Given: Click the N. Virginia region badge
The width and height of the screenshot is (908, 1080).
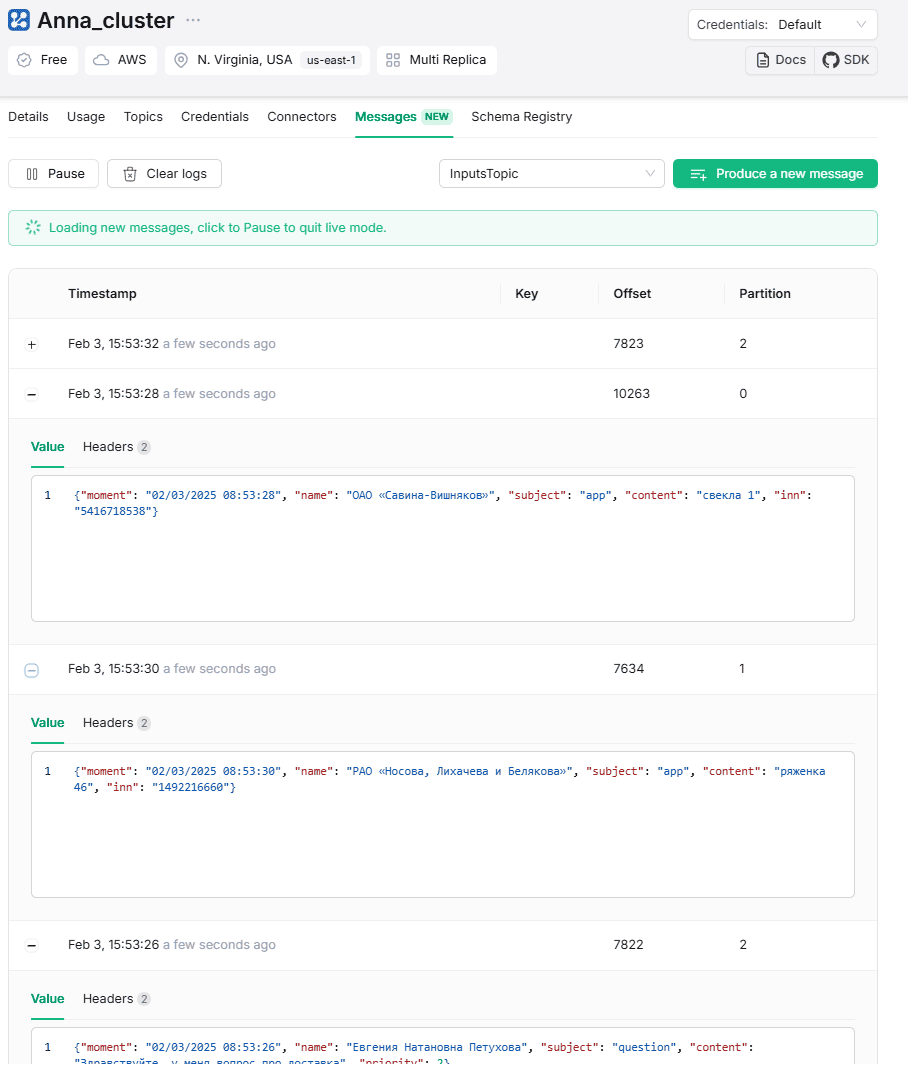Looking at the screenshot, I should pyautogui.click(x=267, y=60).
